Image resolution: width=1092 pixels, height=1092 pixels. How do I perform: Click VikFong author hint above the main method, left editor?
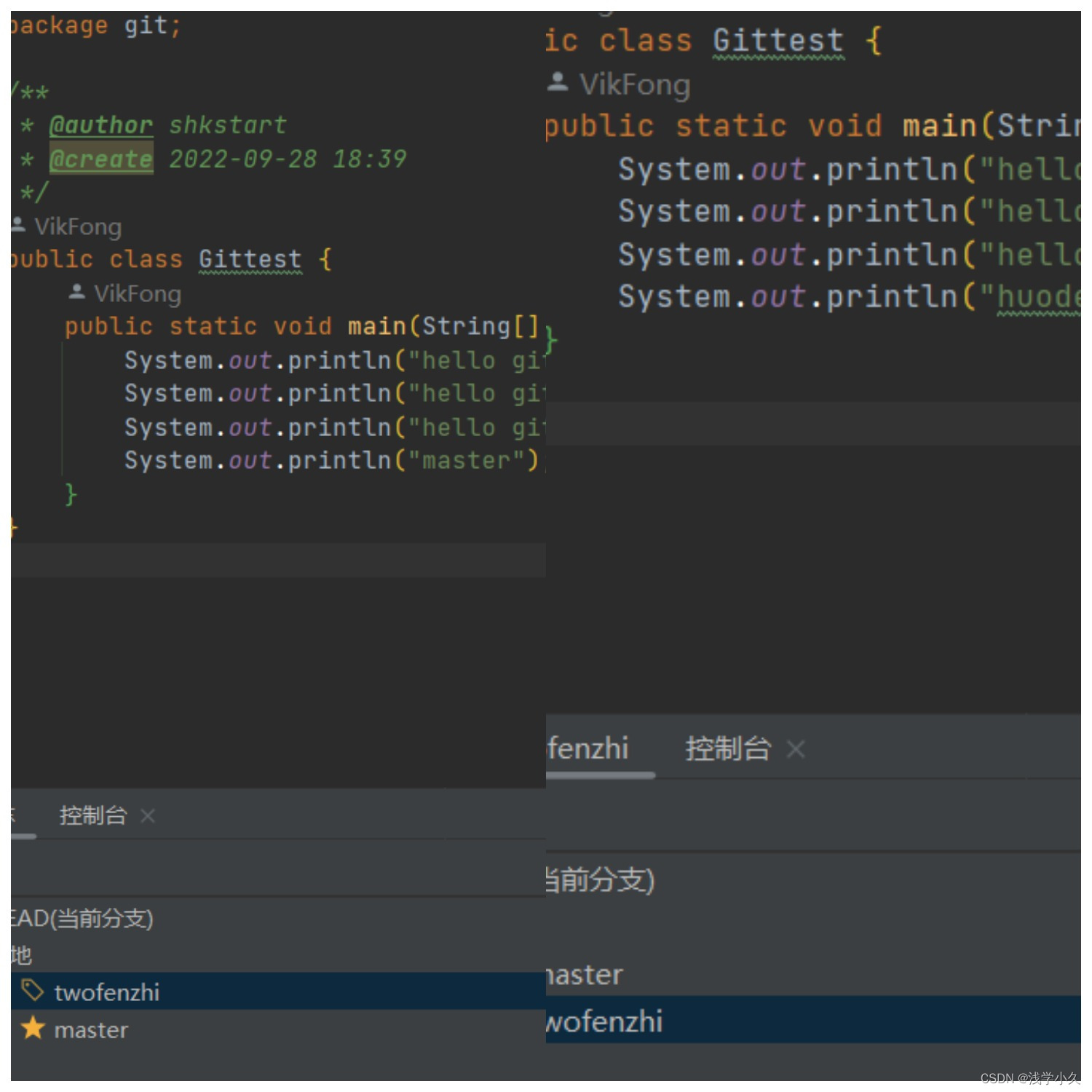(138, 293)
